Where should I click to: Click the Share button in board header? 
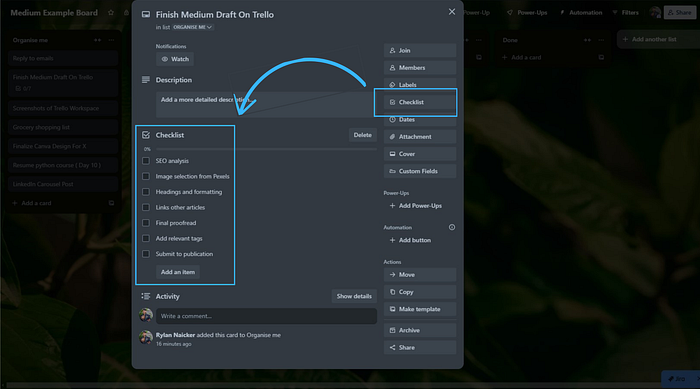pos(680,13)
